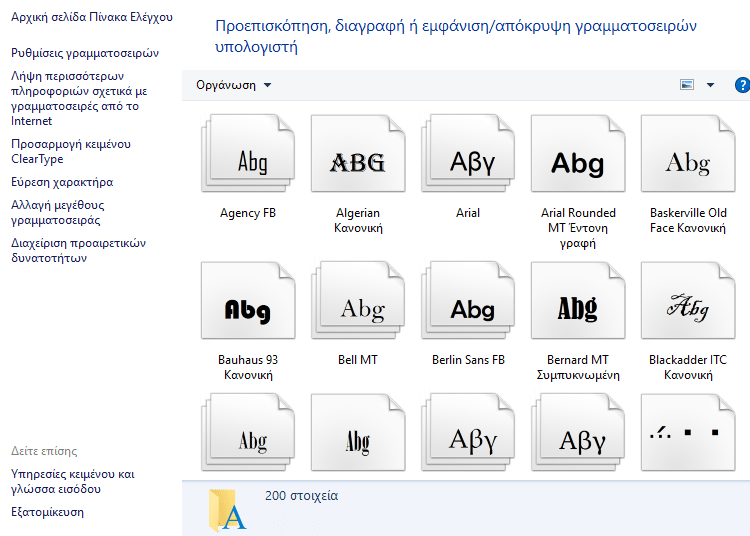The height and width of the screenshot is (536, 750).
Task: Open Λήψη περισσότερων πληροφοριών font link
Action: pyautogui.click(x=79, y=98)
